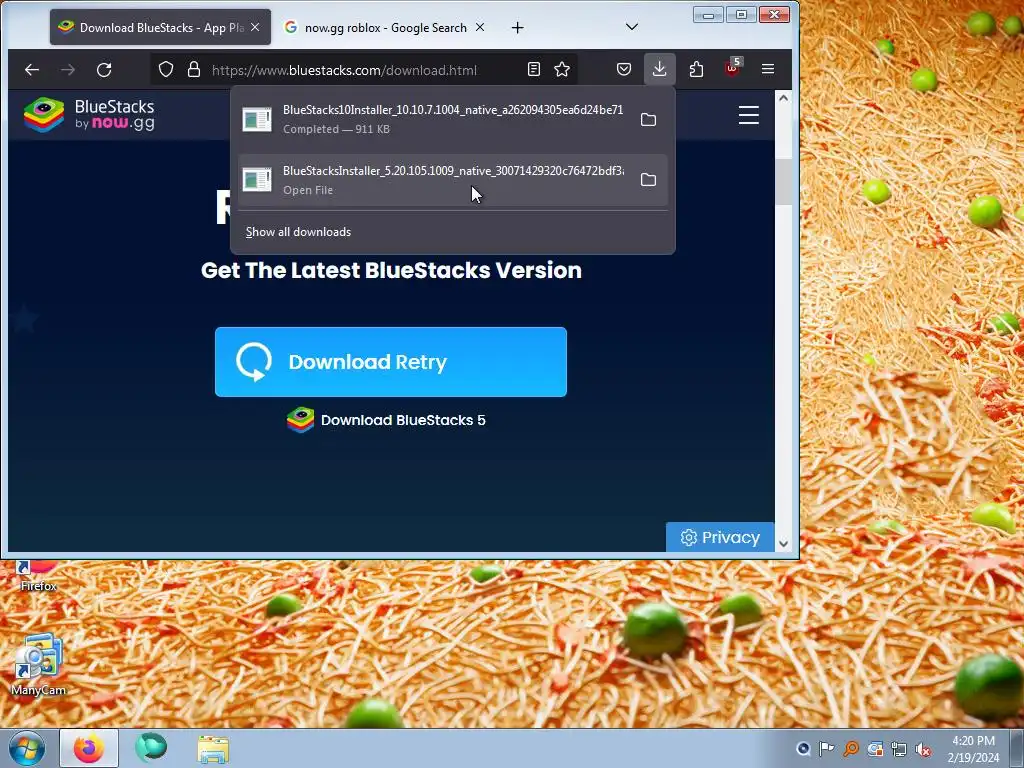Open Firefox application menu hamburger
1024x768 pixels.
tap(768, 69)
